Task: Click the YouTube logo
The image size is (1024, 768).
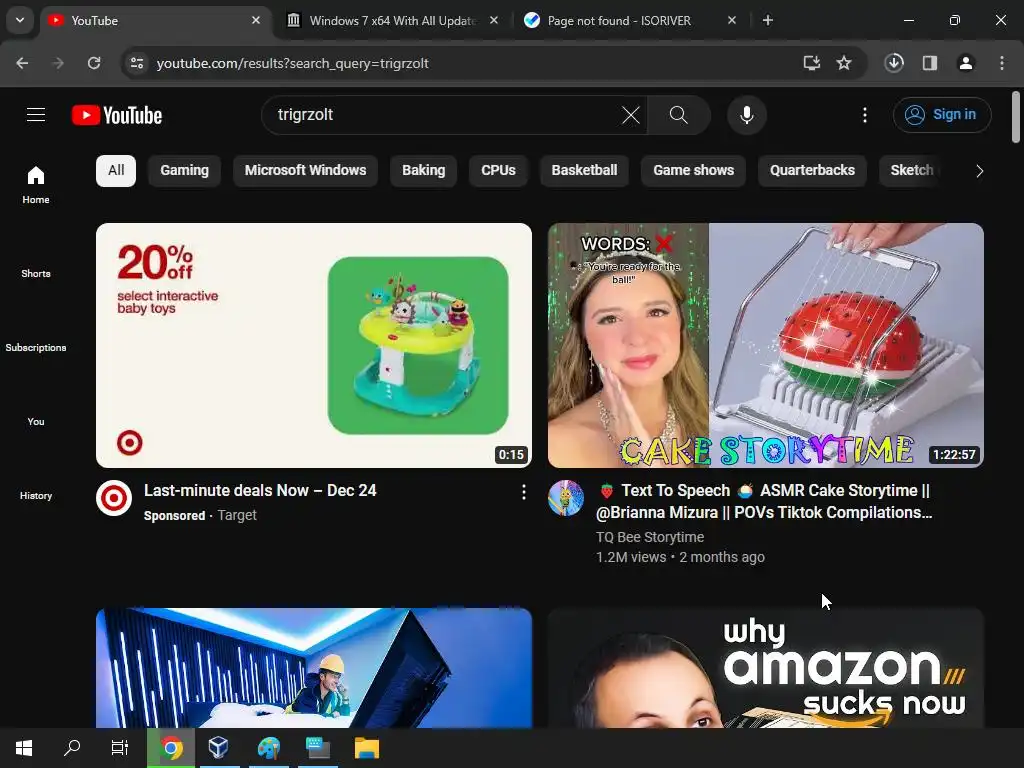Action: [x=117, y=116]
